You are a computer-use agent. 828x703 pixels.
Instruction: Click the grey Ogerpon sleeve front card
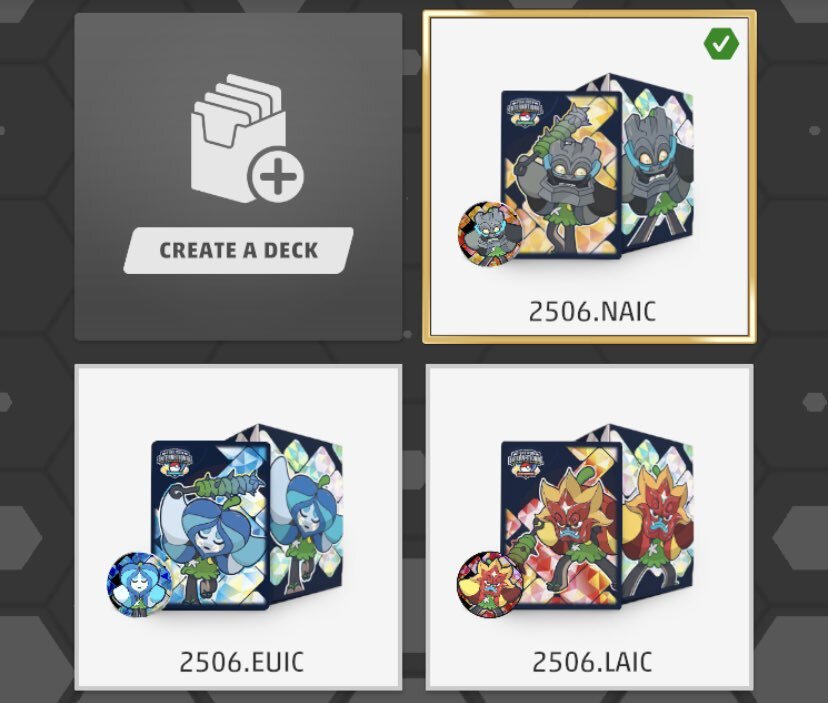(561, 175)
